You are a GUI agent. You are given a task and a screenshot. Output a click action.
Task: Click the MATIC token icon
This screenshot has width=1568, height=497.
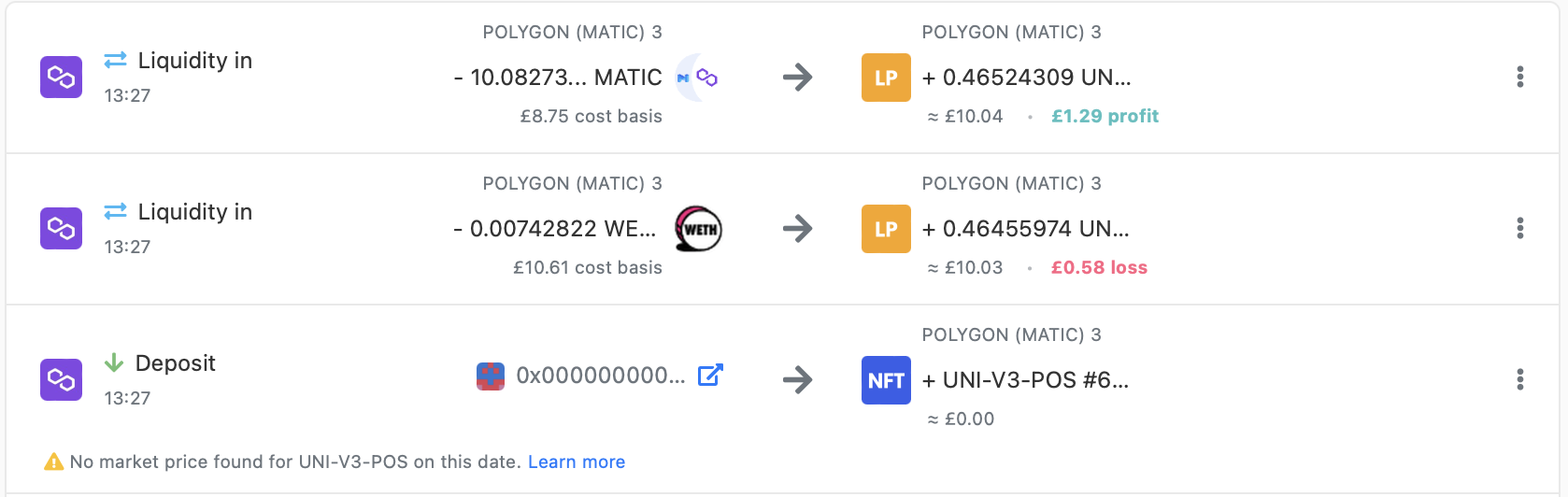698,78
